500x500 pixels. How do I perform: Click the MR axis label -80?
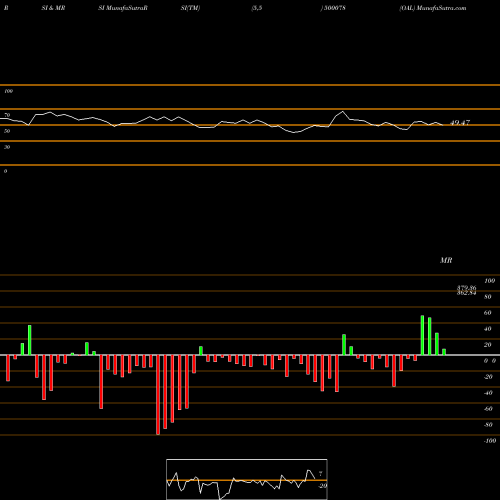point(488,425)
